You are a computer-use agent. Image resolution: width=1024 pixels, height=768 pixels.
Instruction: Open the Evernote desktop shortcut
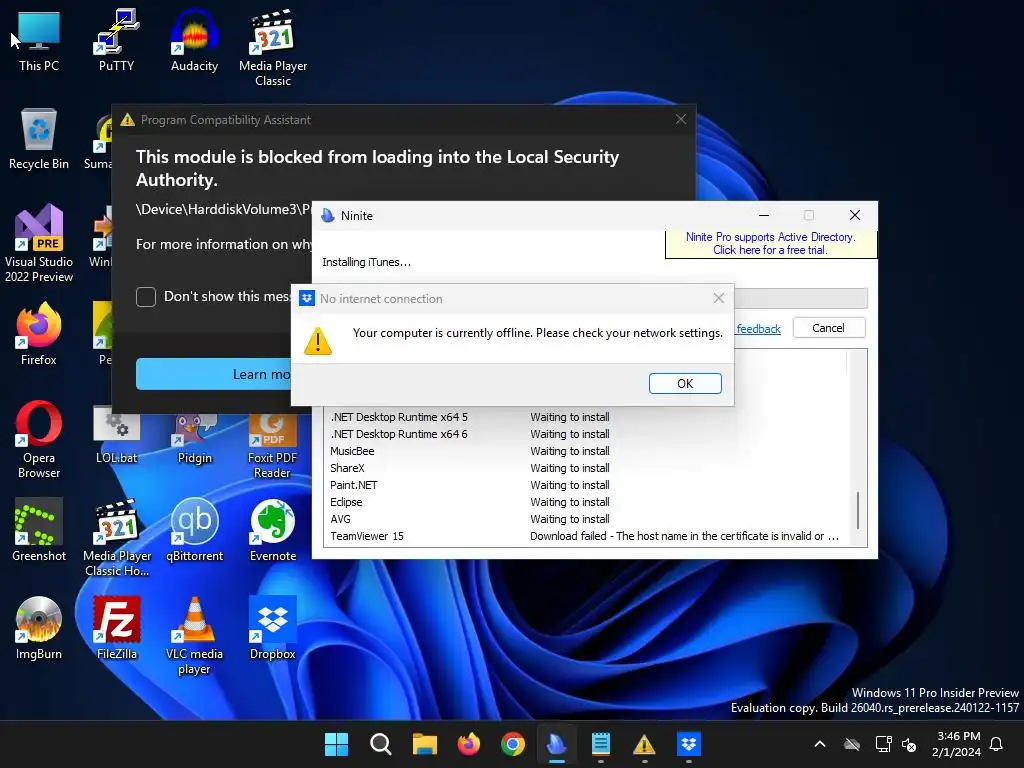(x=272, y=529)
